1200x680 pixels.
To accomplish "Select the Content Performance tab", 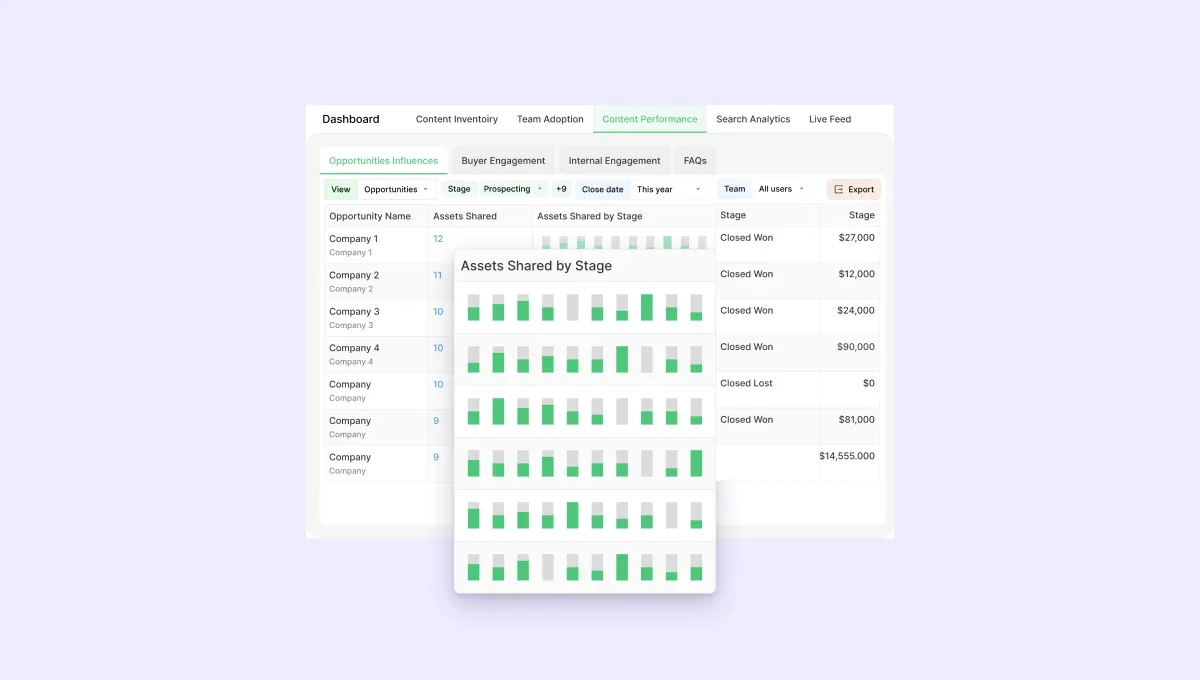I will (x=650, y=119).
